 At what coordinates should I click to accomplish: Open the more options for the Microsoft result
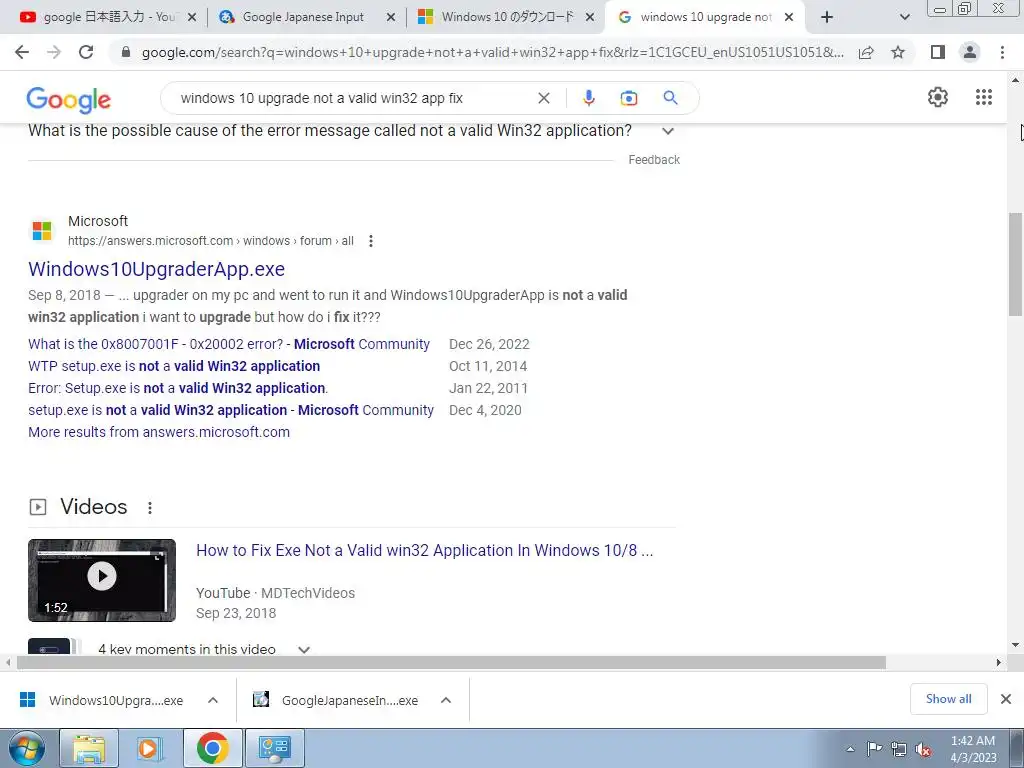pyautogui.click(x=371, y=241)
